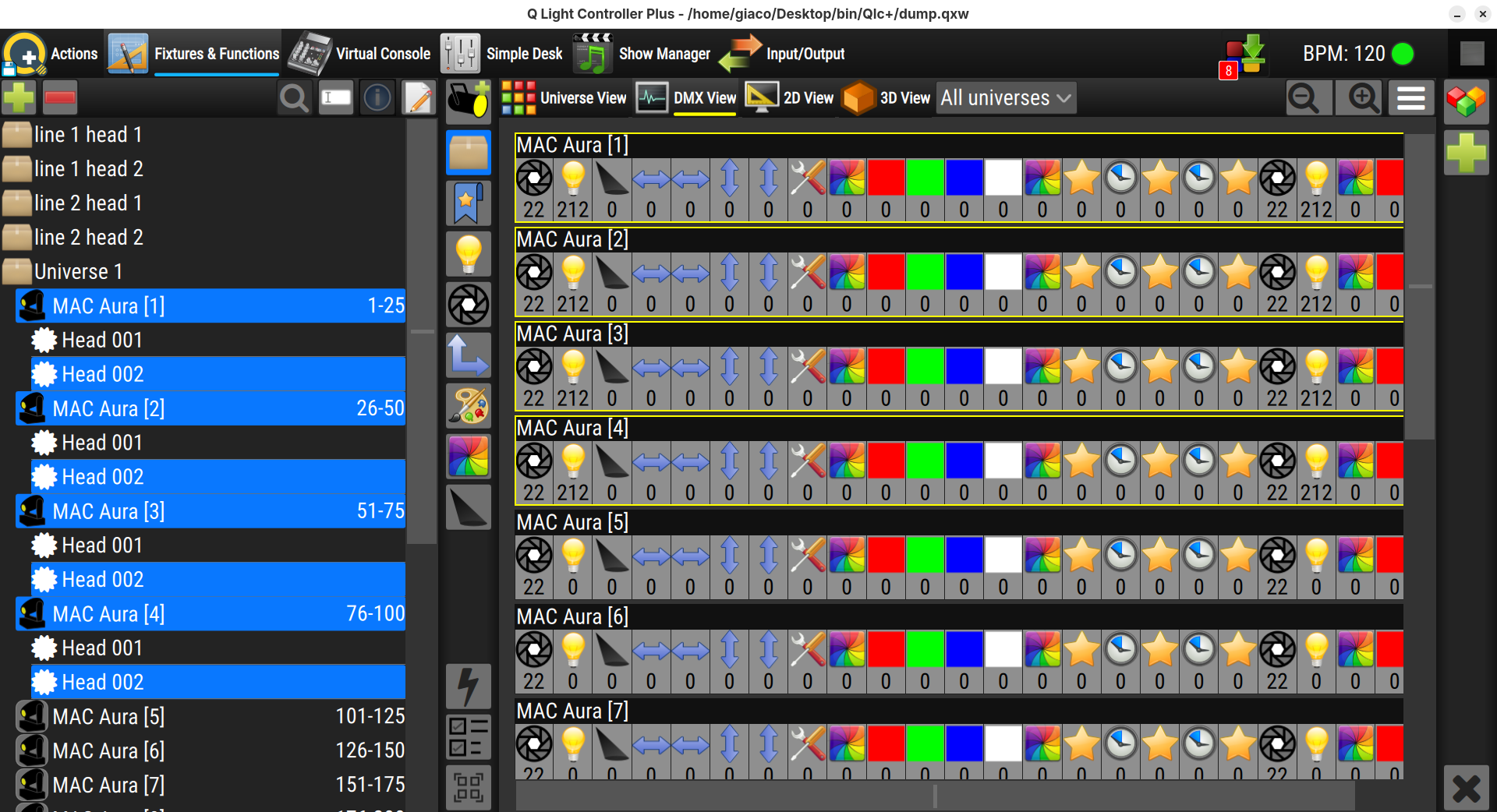Expand MAC Aura [6] in fixture tree
Viewport: 1497px width, 812px height.
click(211, 751)
